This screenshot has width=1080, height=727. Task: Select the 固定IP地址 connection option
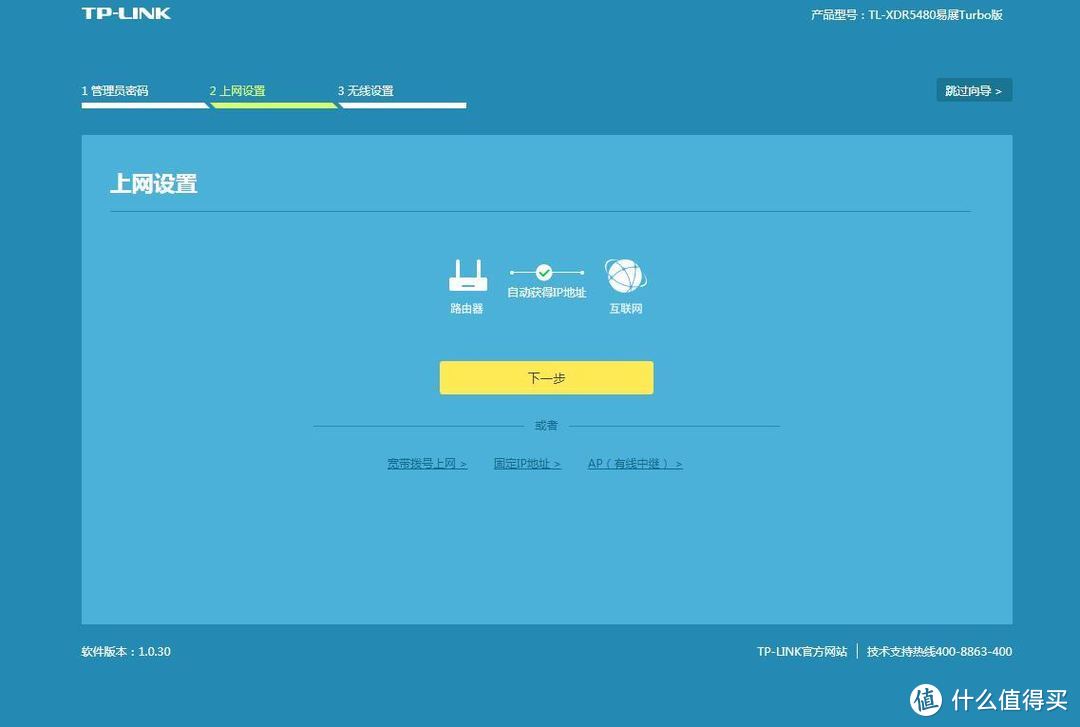pos(528,463)
